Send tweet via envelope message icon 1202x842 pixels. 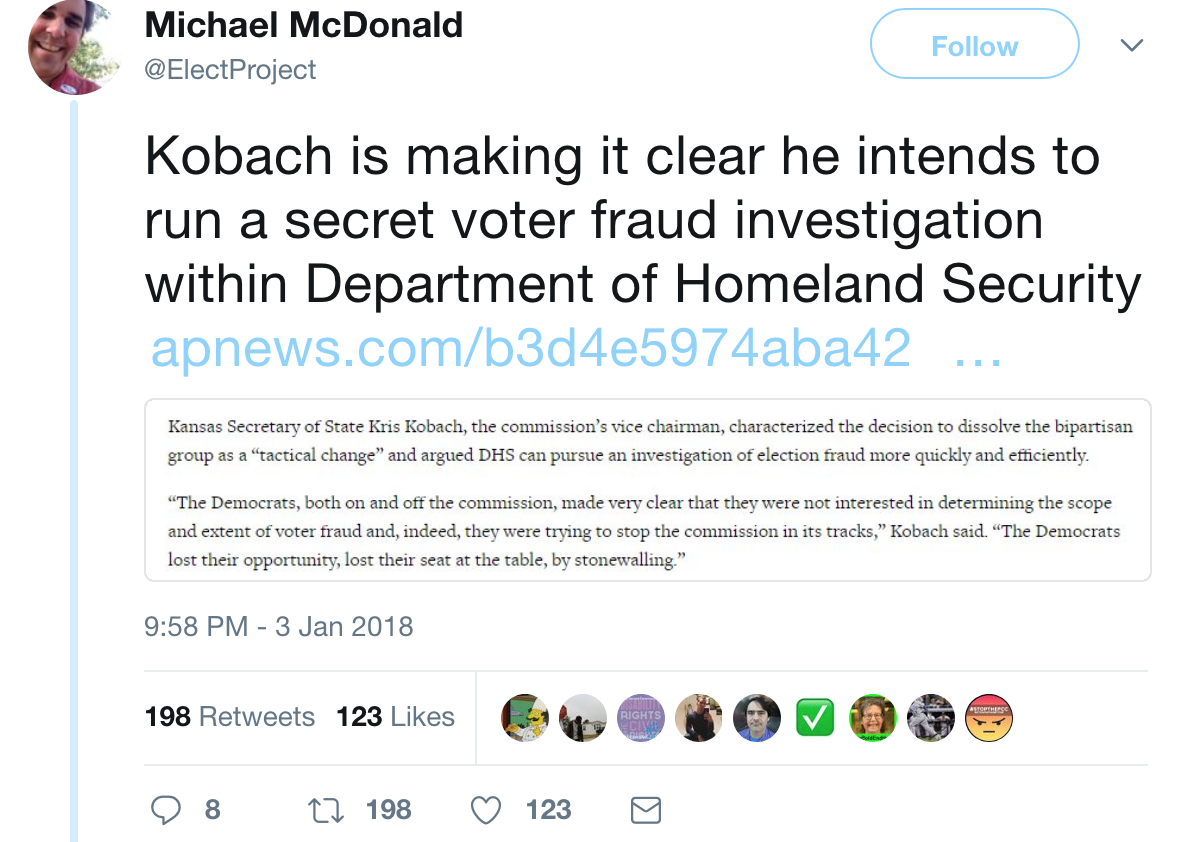click(647, 809)
